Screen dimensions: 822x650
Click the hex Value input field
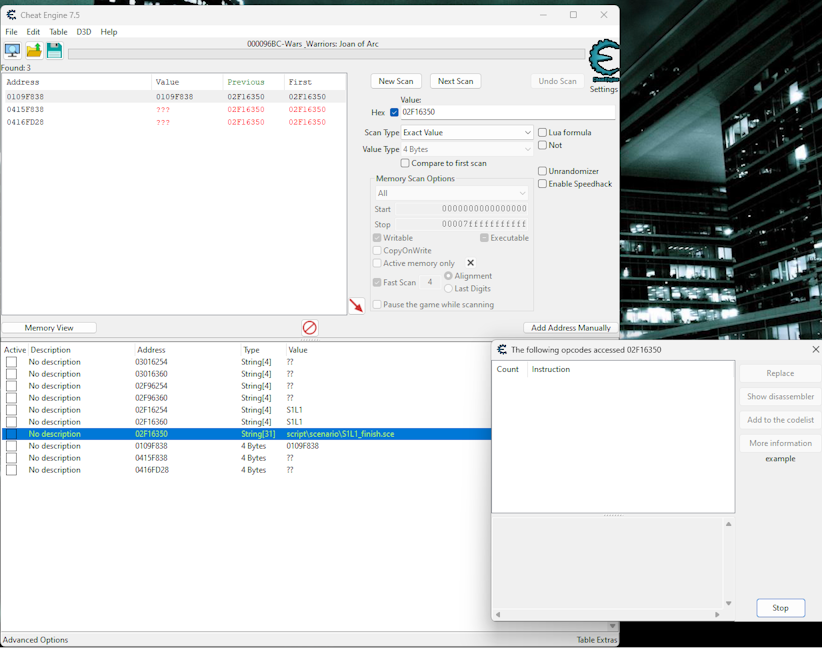[x=506, y=113]
